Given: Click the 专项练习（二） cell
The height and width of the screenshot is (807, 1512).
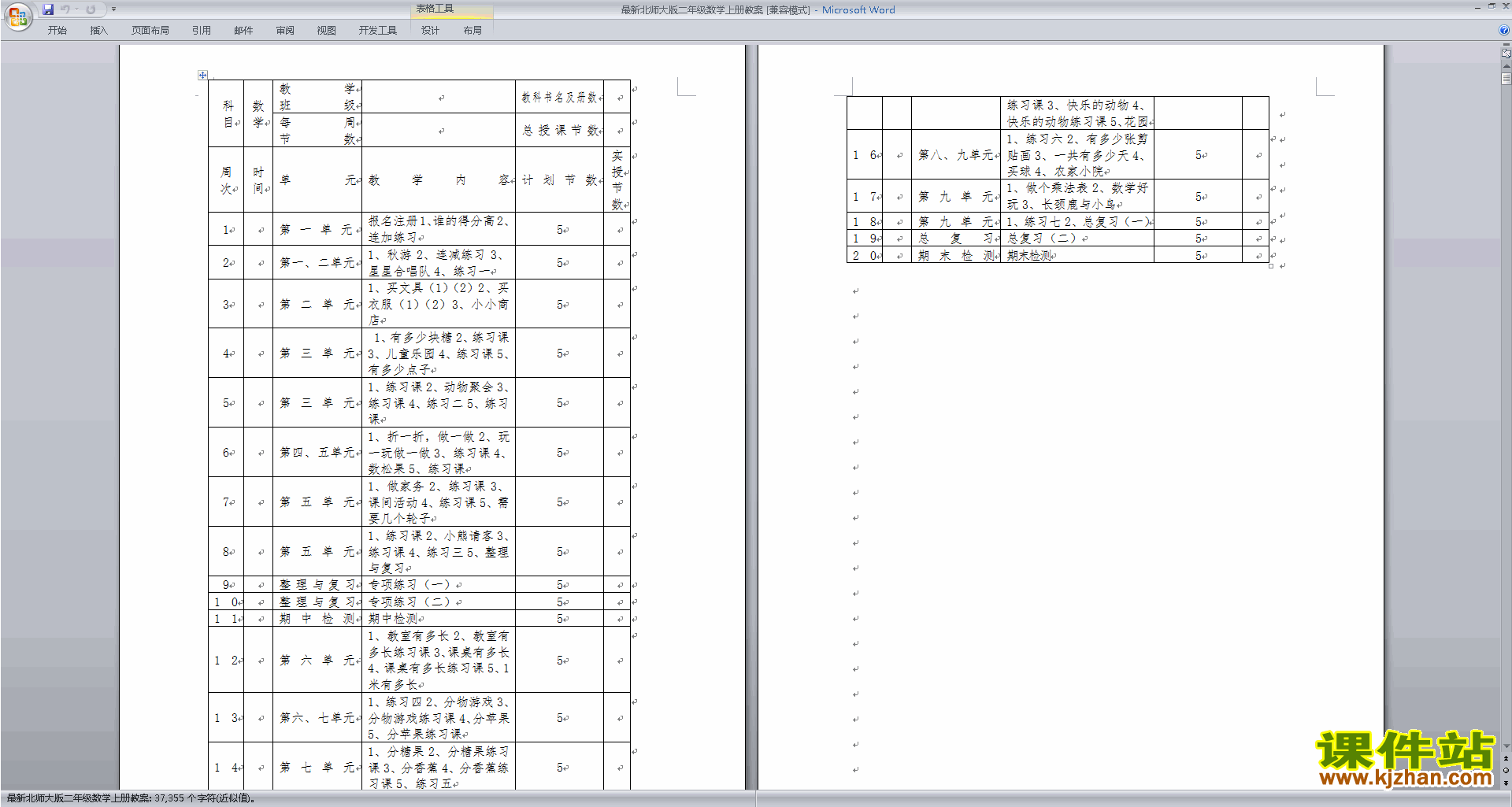Looking at the screenshot, I should (439, 602).
